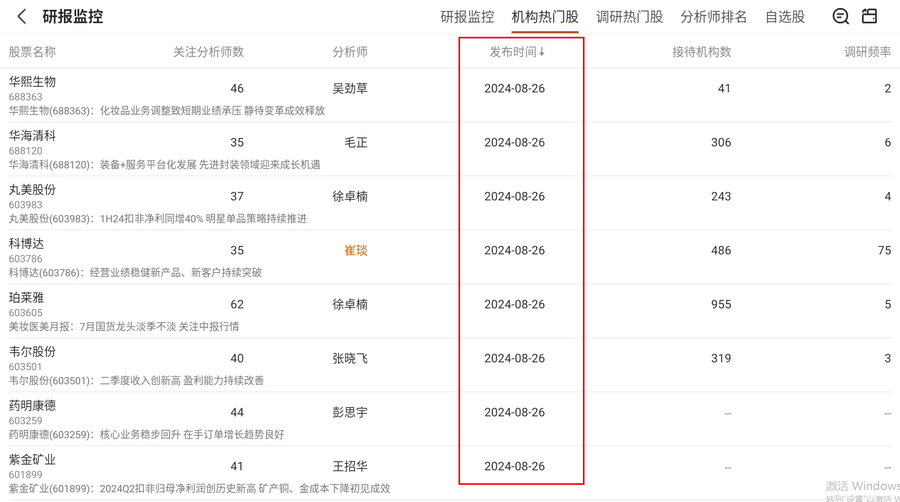
Task: Click analyst 吴劲草 in first row
Action: [349, 89]
